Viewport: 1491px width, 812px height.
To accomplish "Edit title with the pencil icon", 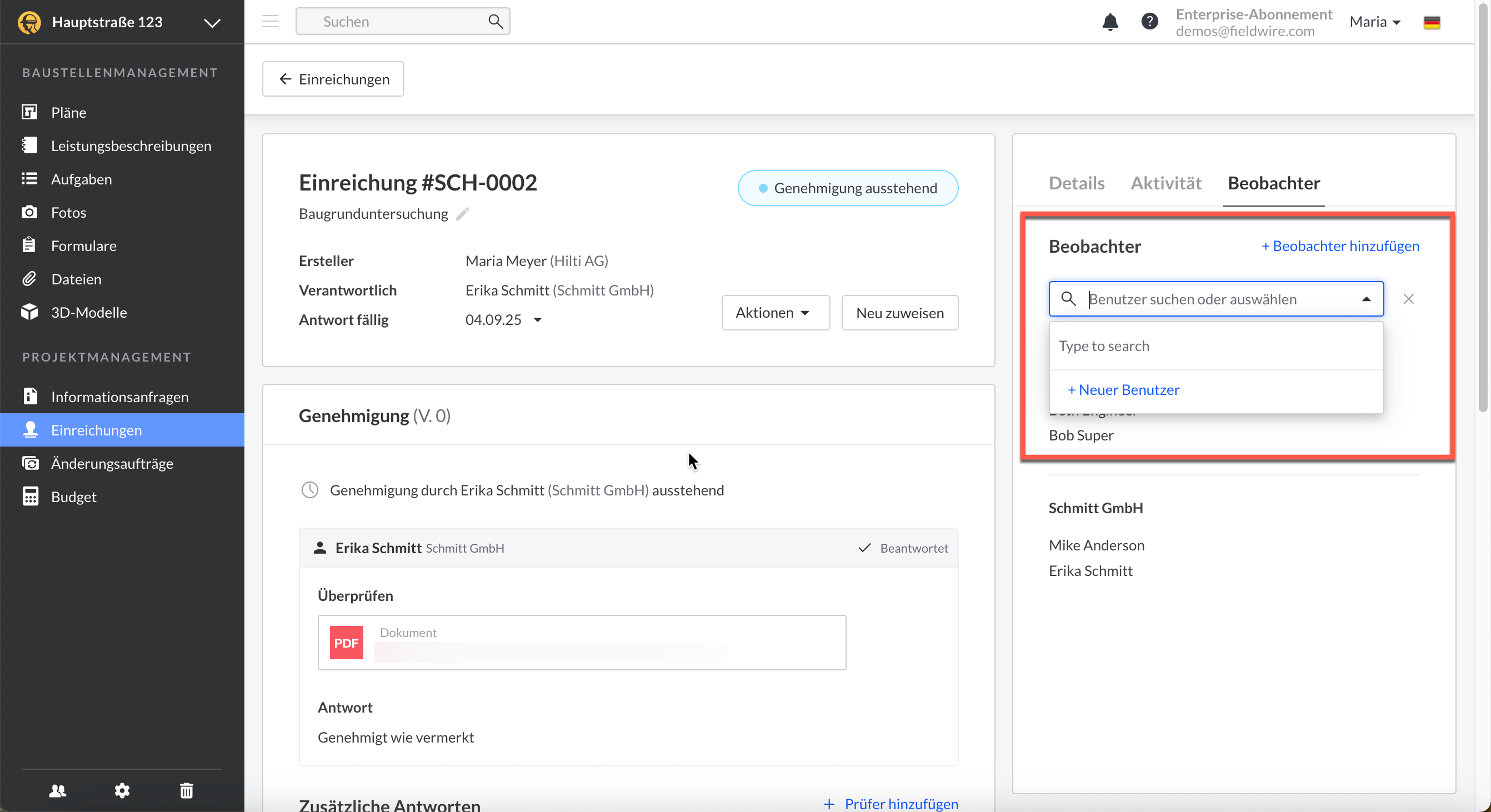I will click(x=462, y=214).
